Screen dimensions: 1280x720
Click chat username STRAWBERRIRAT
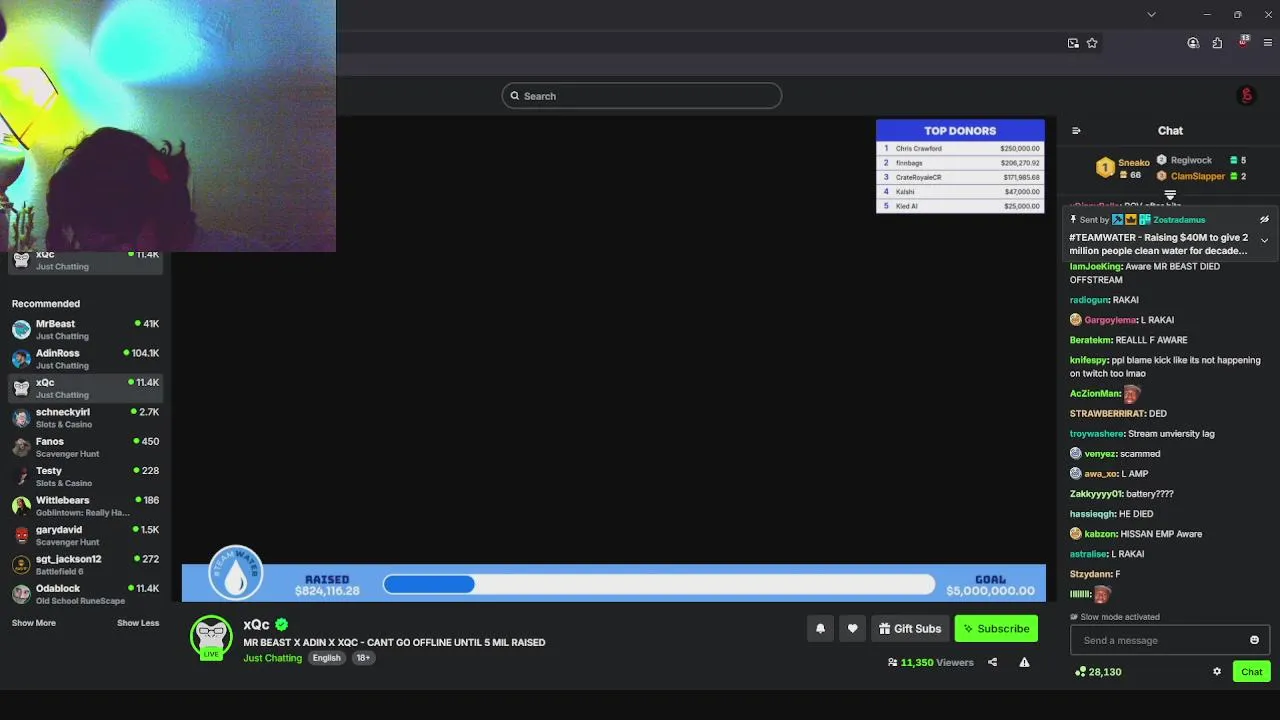[1107, 413]
